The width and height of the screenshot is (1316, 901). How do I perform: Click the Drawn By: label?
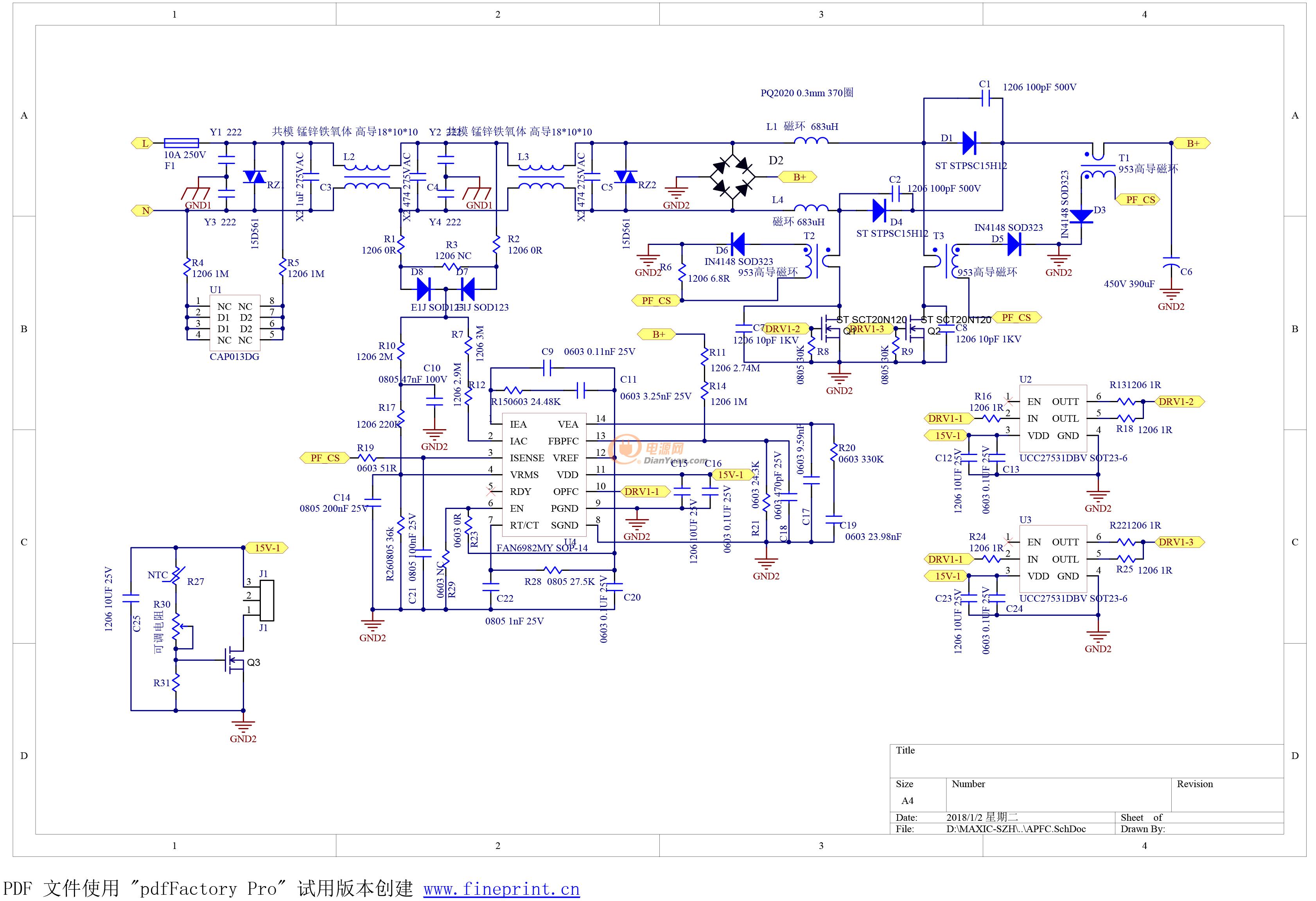[x=1143, y=829]
